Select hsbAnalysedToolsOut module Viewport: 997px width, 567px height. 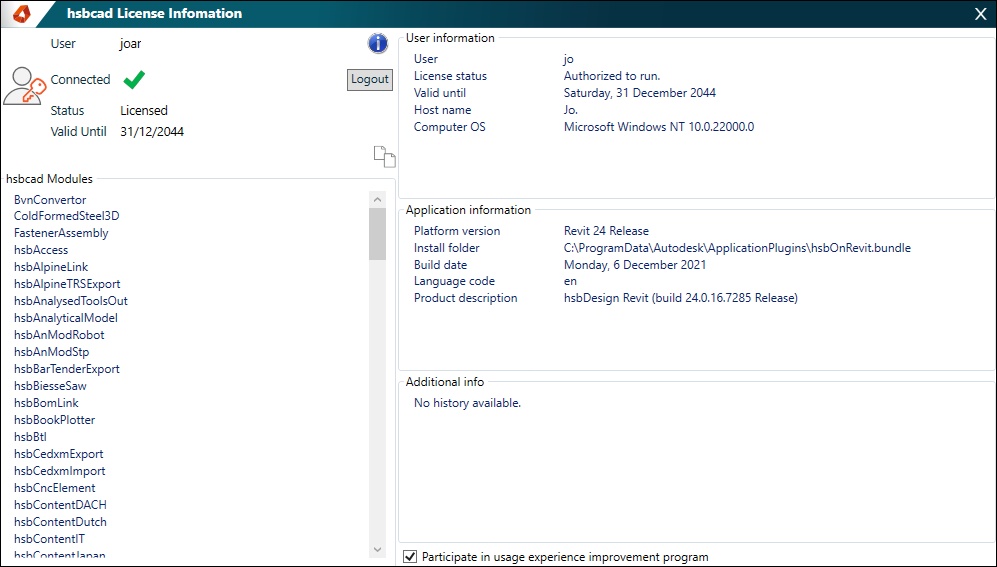(x=71, y=301)
